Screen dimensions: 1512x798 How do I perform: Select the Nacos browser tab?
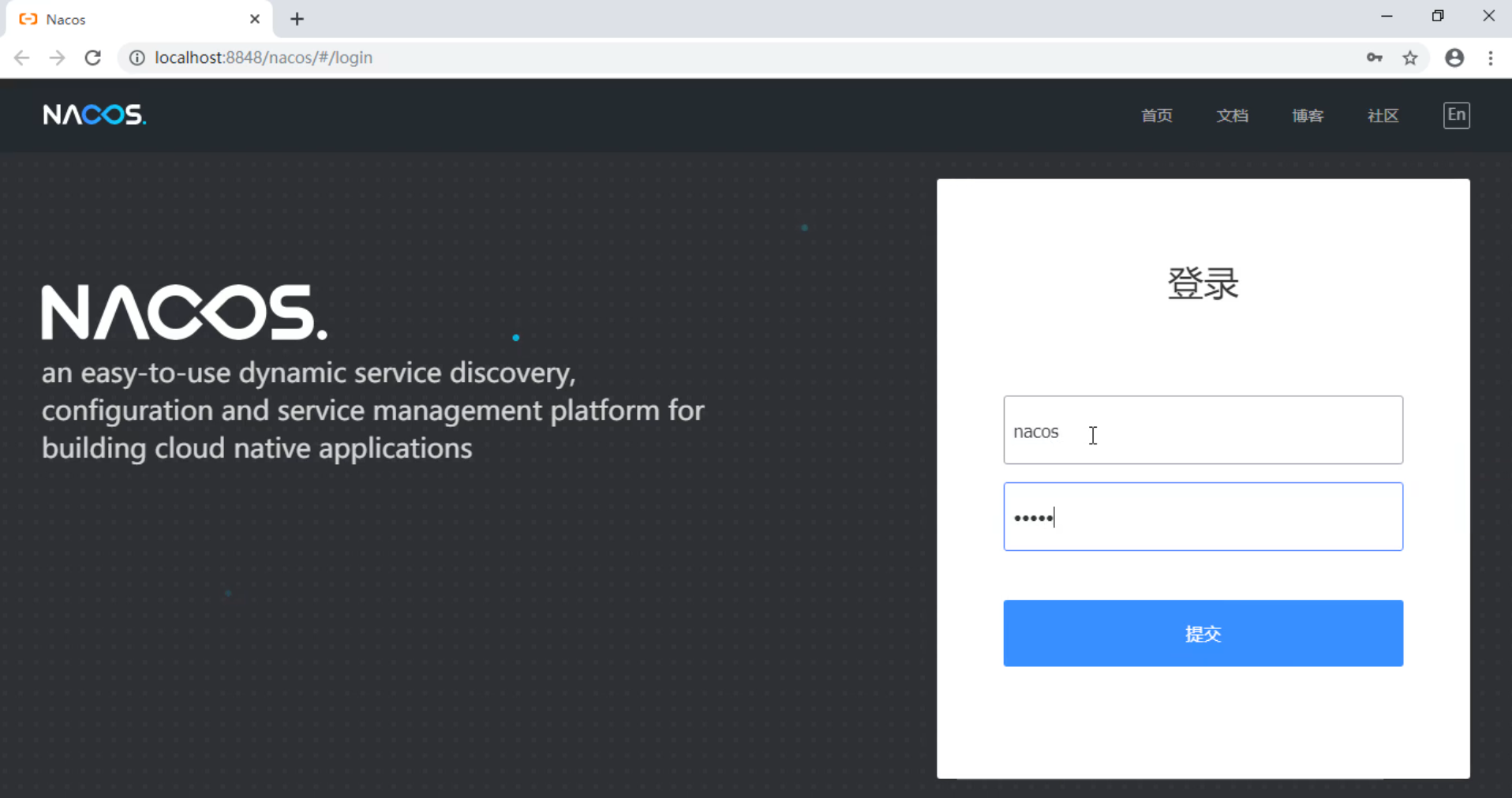pyautogui.click(x=140, y=19)
